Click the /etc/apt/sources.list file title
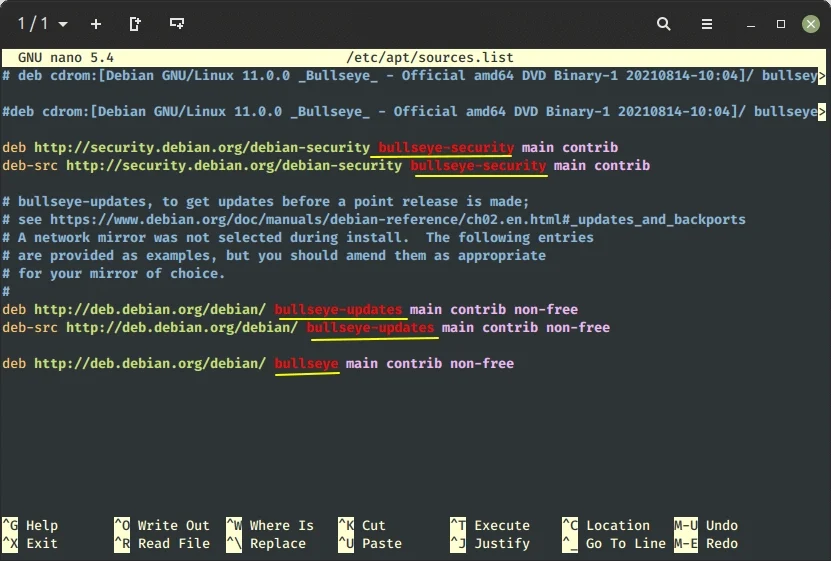Screen dimensions: 831x561 point(430,57)
